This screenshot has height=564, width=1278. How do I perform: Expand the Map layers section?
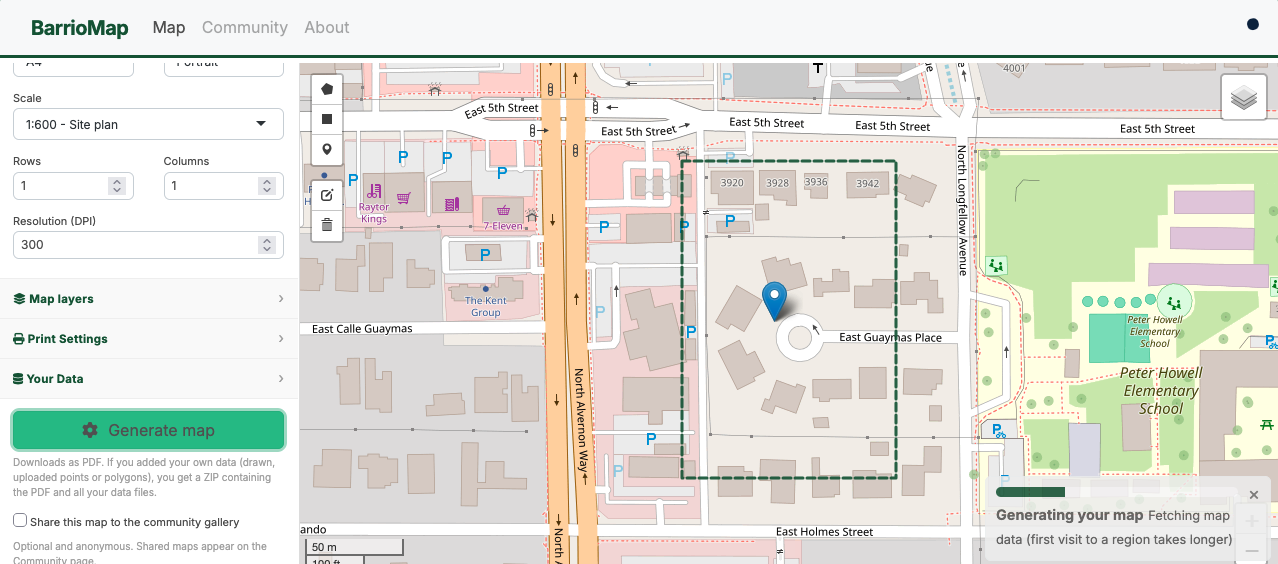(x=149, y=299)
